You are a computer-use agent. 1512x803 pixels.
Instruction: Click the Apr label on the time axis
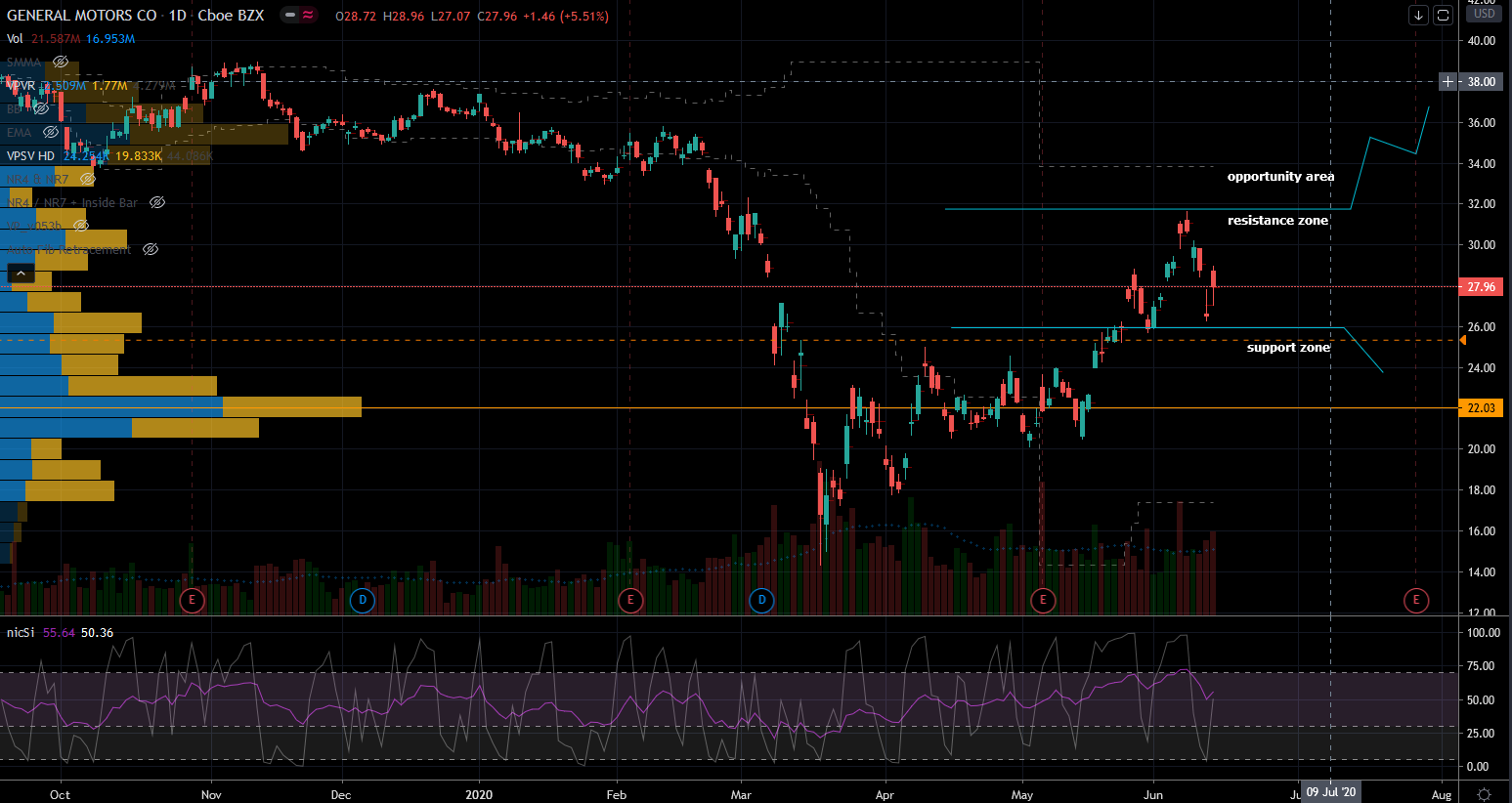pyautogui.click(x=885, y=795)
